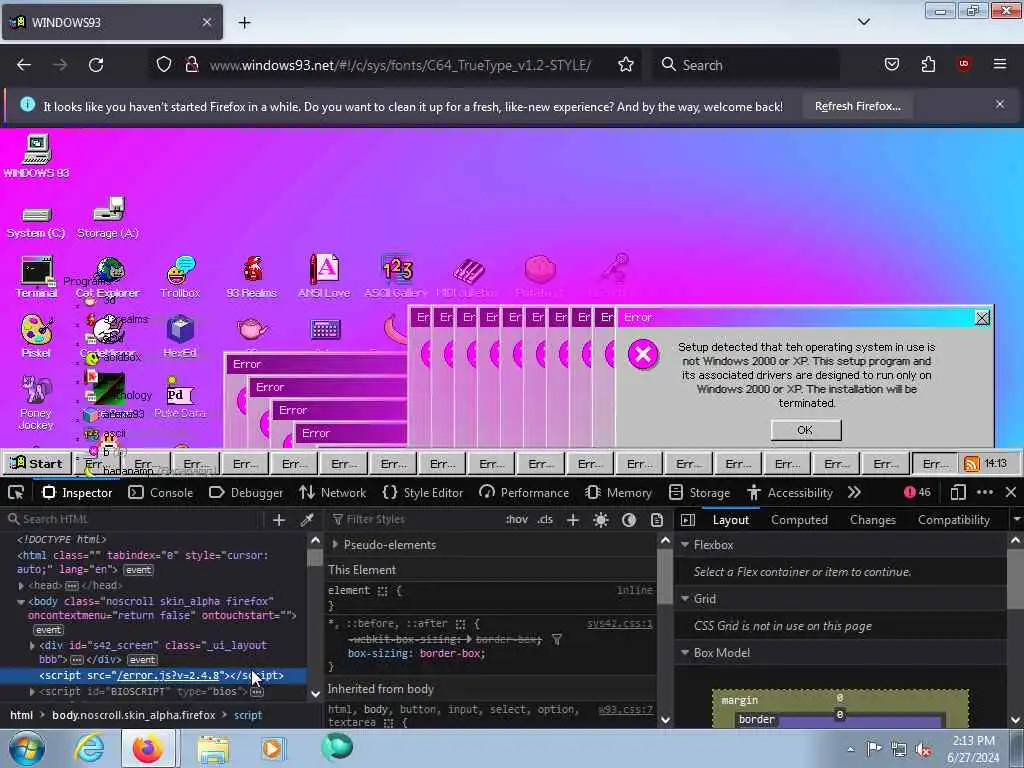Expand the Pseudo-elements section

pyautogui.click(x=335, y=544)
